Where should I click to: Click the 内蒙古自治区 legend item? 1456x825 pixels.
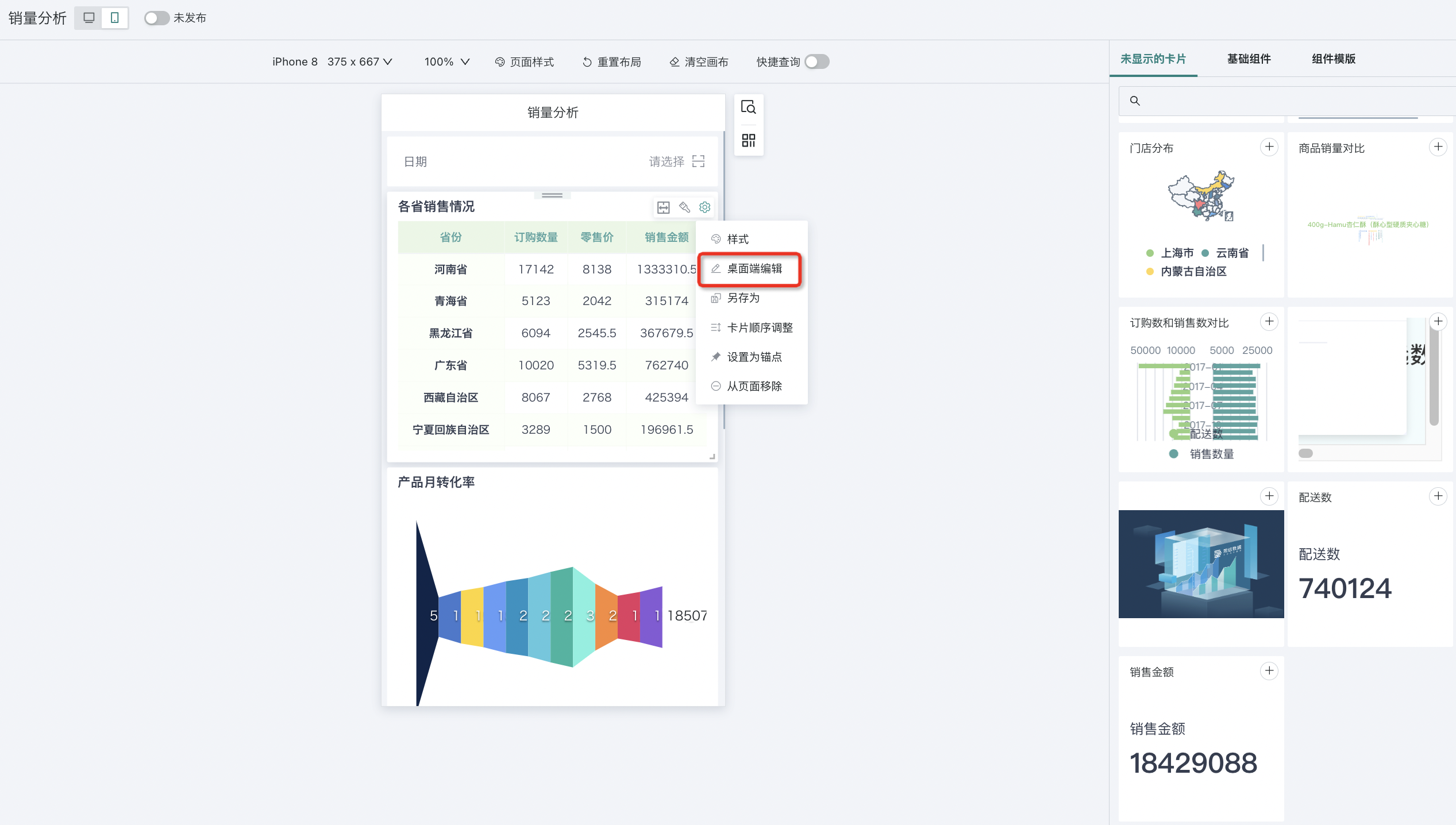click(x=1187, y=271)
